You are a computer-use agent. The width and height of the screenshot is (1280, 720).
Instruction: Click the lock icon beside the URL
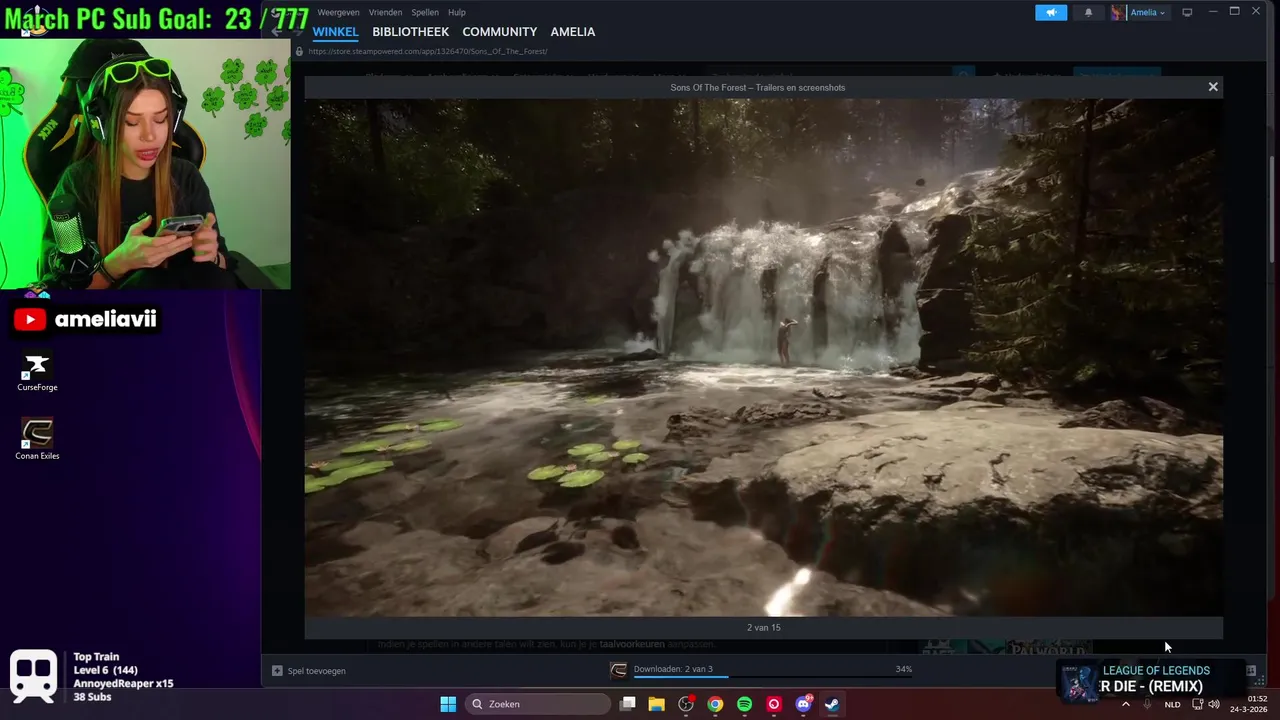click(299, 51)
